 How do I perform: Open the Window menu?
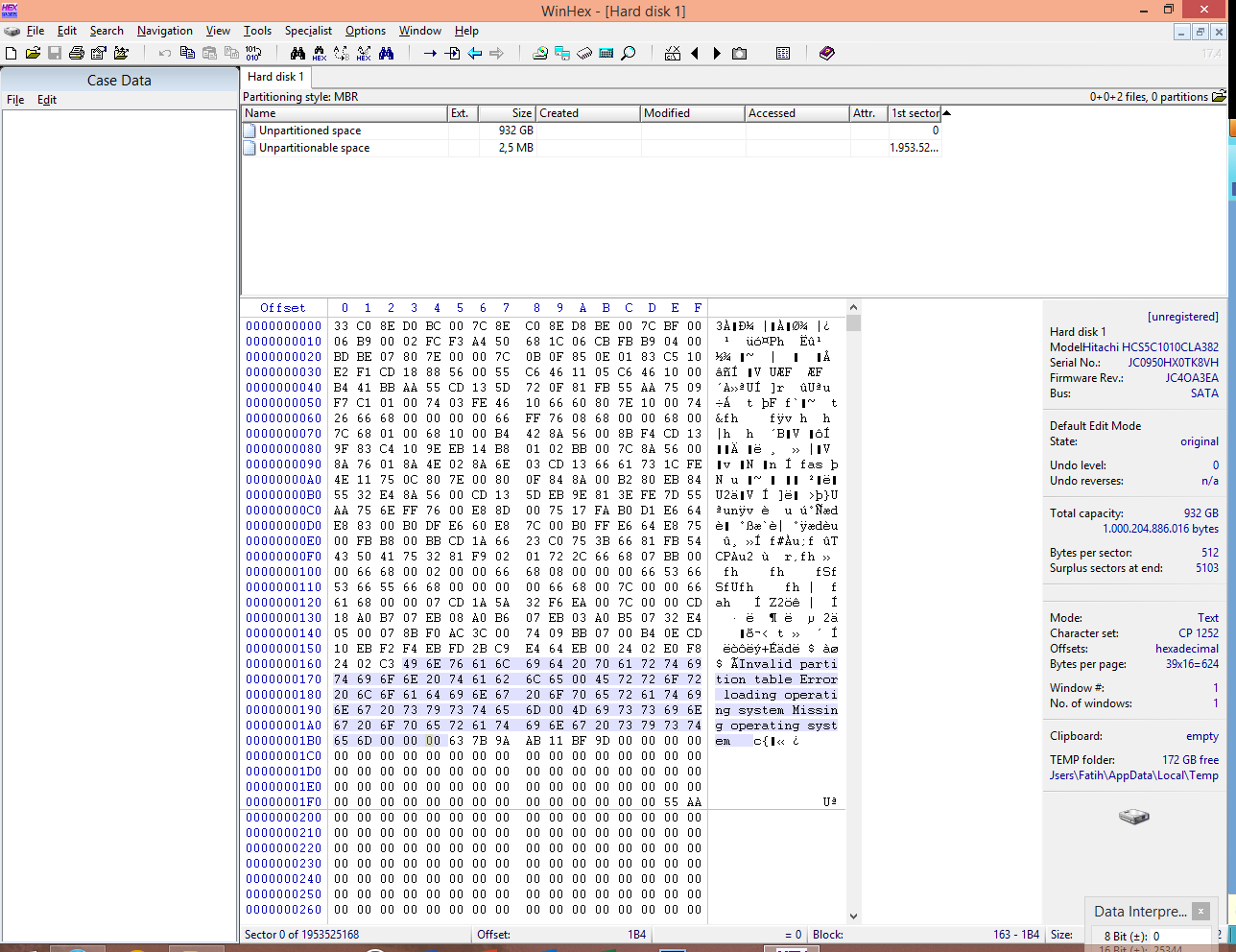[420, 31]
